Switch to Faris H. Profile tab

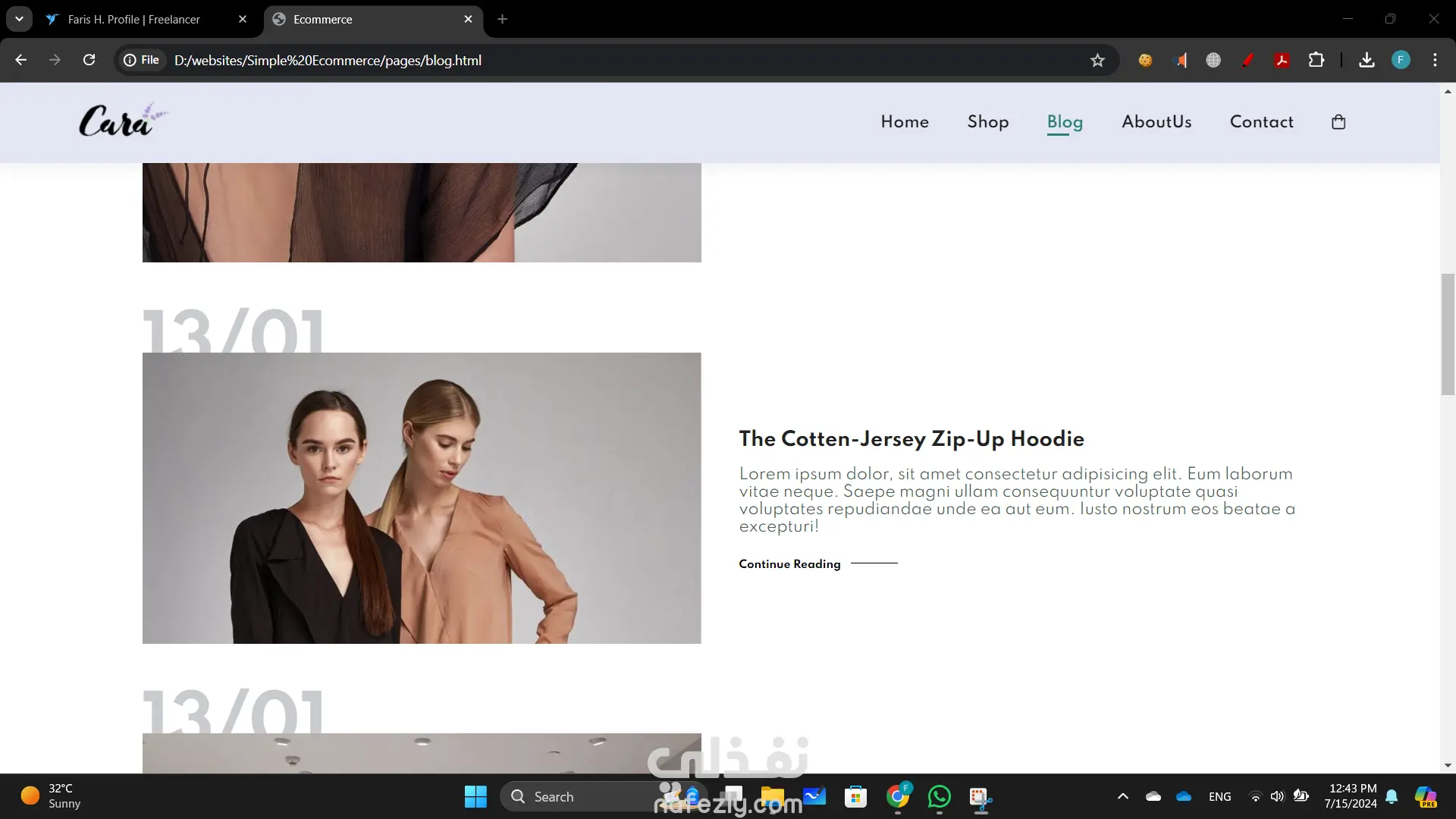pos(133,20)
